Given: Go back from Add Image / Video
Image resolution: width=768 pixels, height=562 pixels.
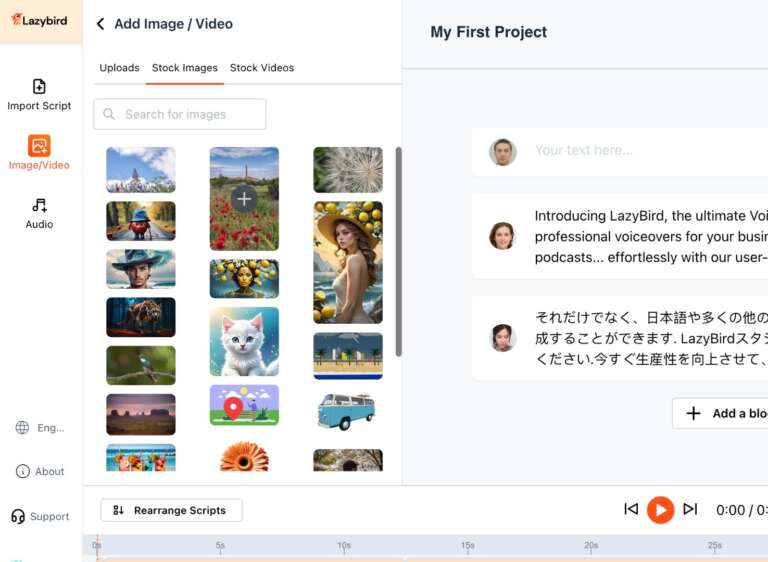Looking at the screenshot, I should [100, 24].
